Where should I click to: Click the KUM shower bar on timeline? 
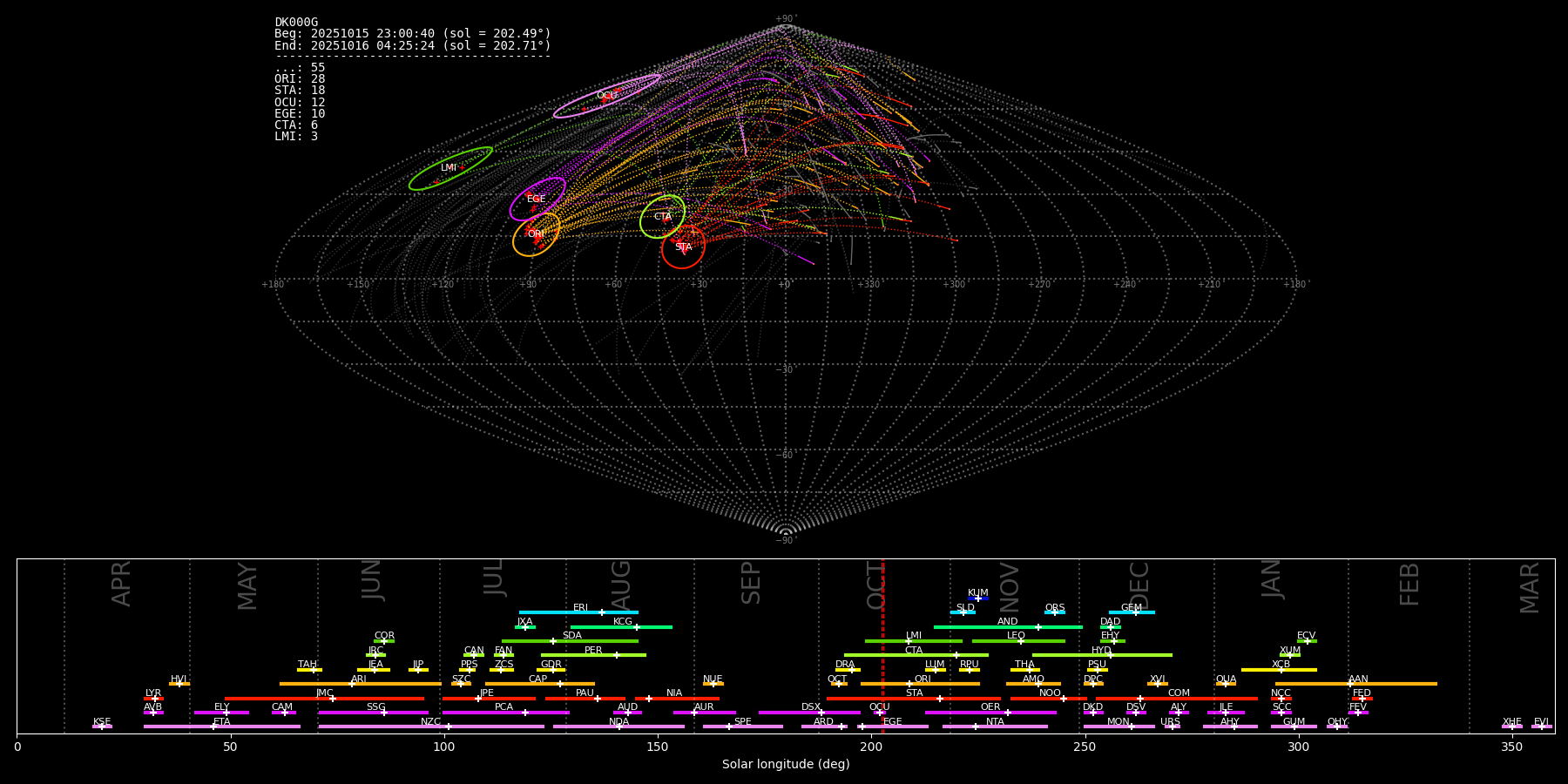tap(978, 598)
